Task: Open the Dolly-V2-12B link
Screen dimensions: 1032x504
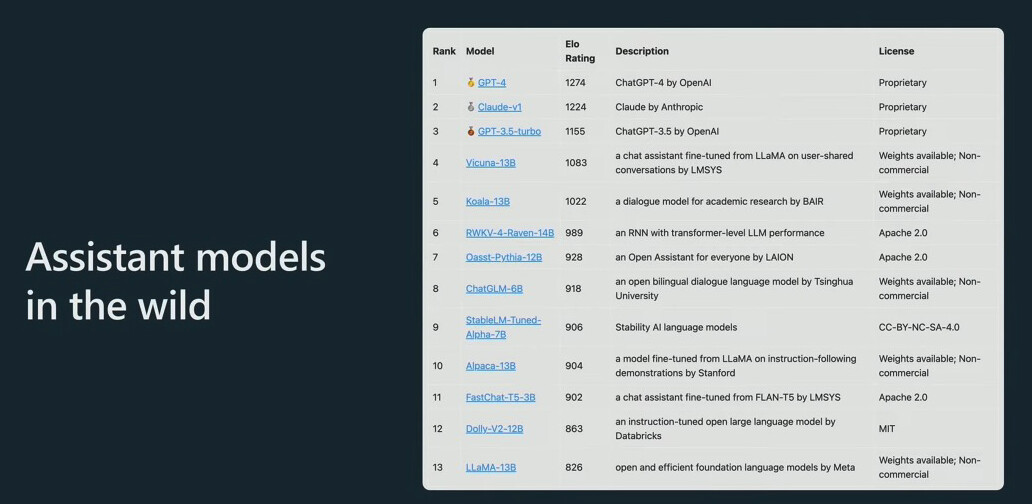Action: click(x=494, y=428)
